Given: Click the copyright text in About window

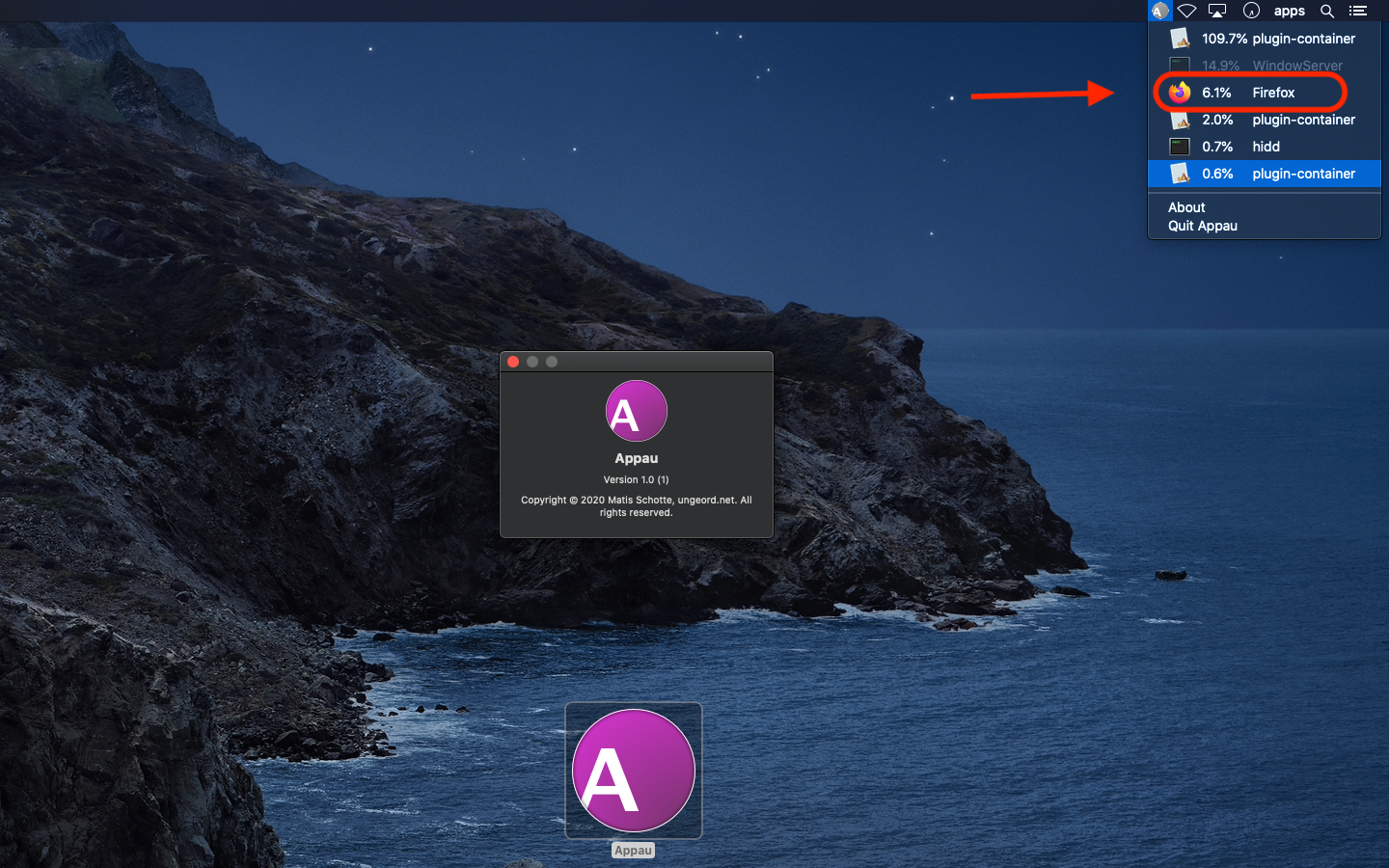Looking at the screenshot, I should [x=636, y=506].
